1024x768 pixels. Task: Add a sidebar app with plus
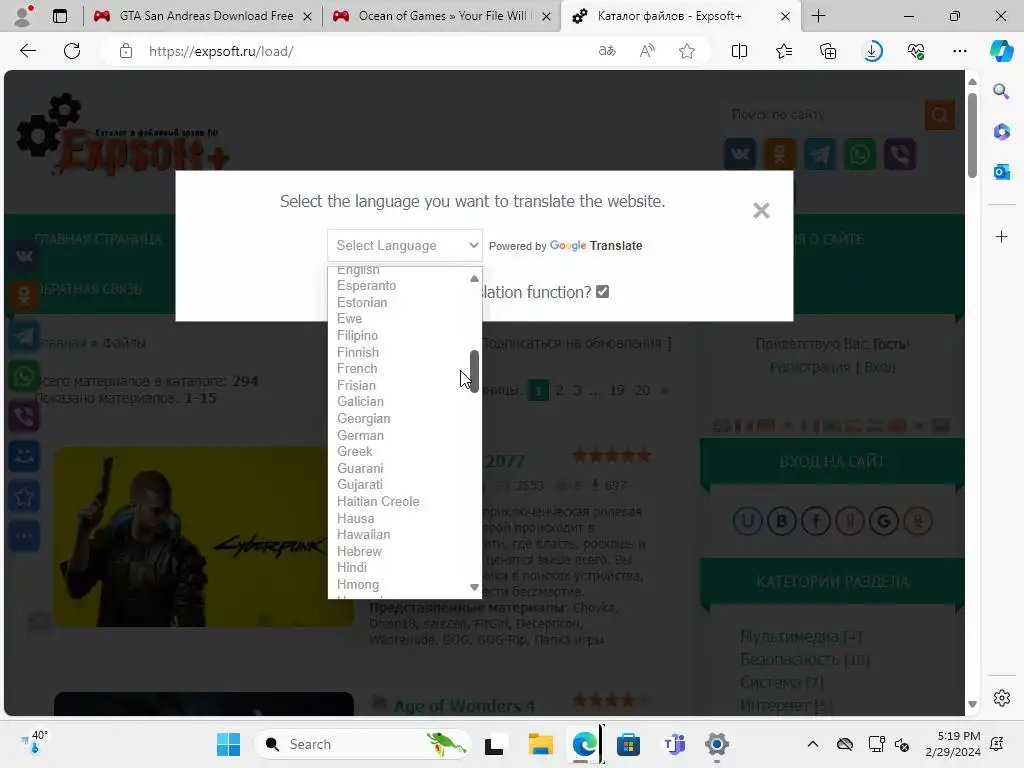click(1001, 236)
